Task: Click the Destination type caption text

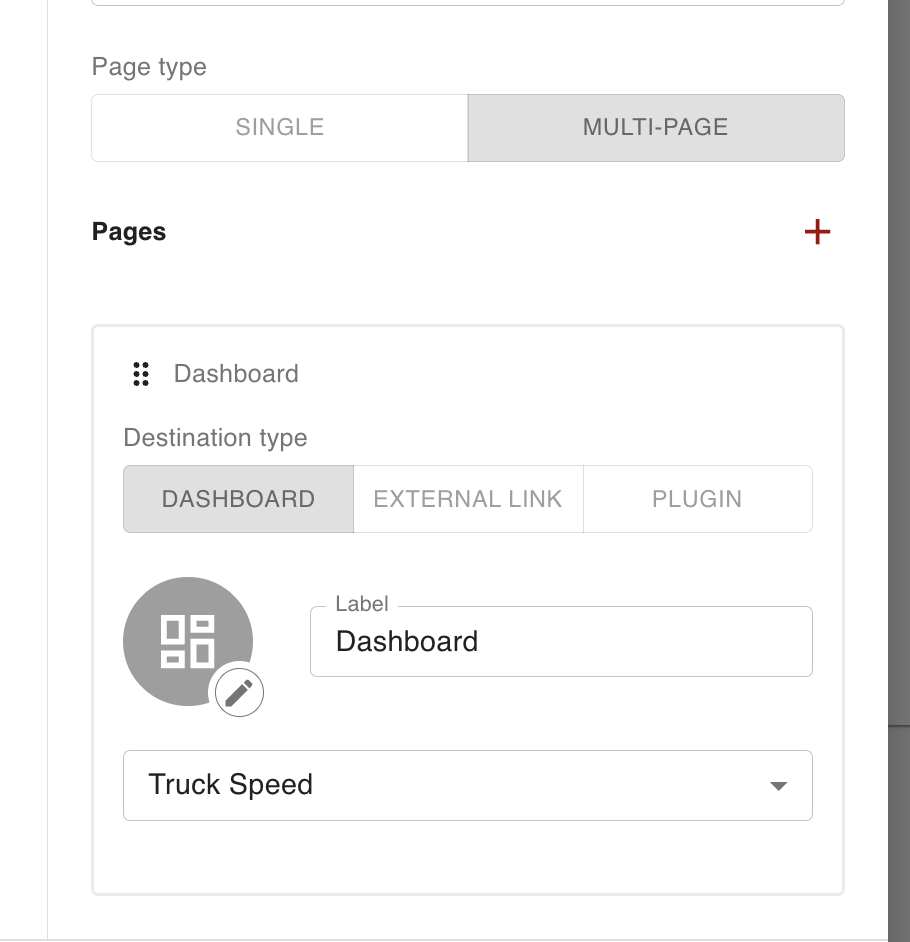Action: [x=215, y=438]
